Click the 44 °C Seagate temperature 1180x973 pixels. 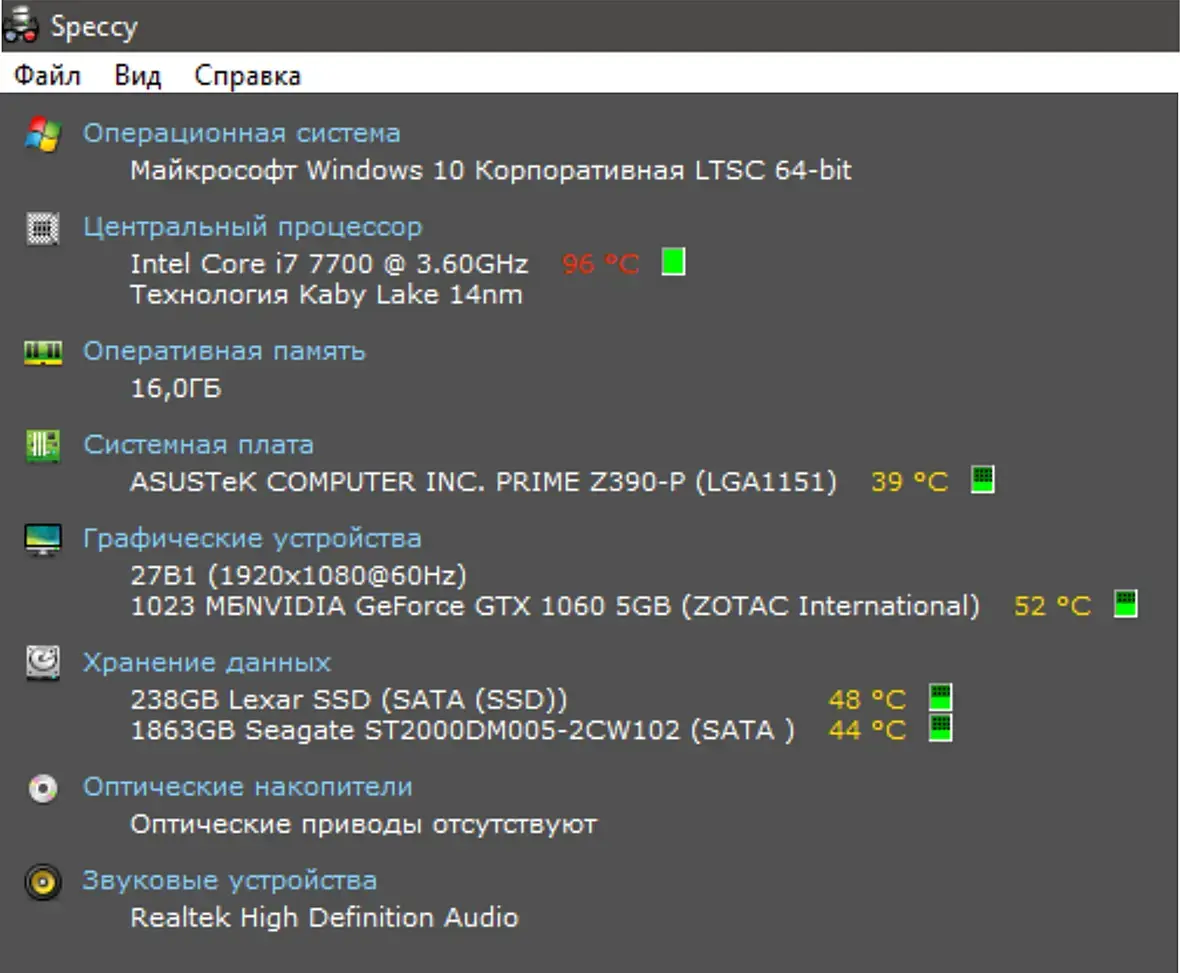[x=867, y=730]
